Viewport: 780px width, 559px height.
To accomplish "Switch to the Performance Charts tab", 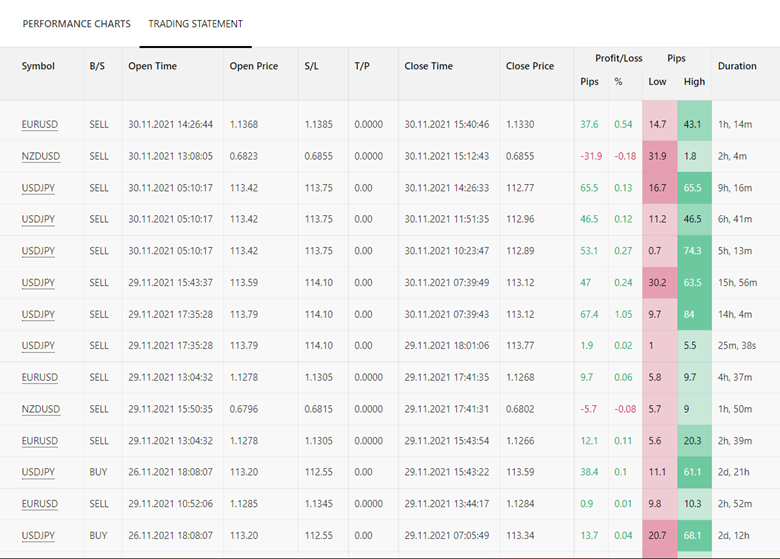I will click(x=76, y=24).
